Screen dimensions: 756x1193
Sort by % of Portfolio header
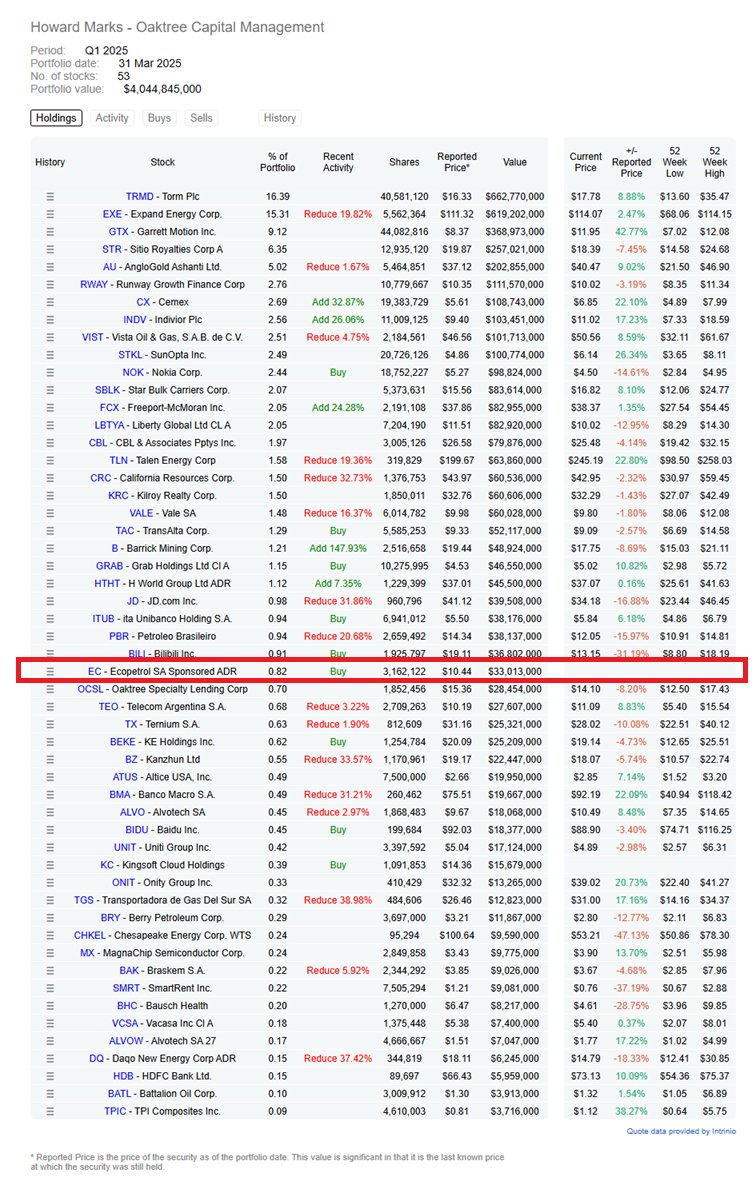(x=278, y=162)
